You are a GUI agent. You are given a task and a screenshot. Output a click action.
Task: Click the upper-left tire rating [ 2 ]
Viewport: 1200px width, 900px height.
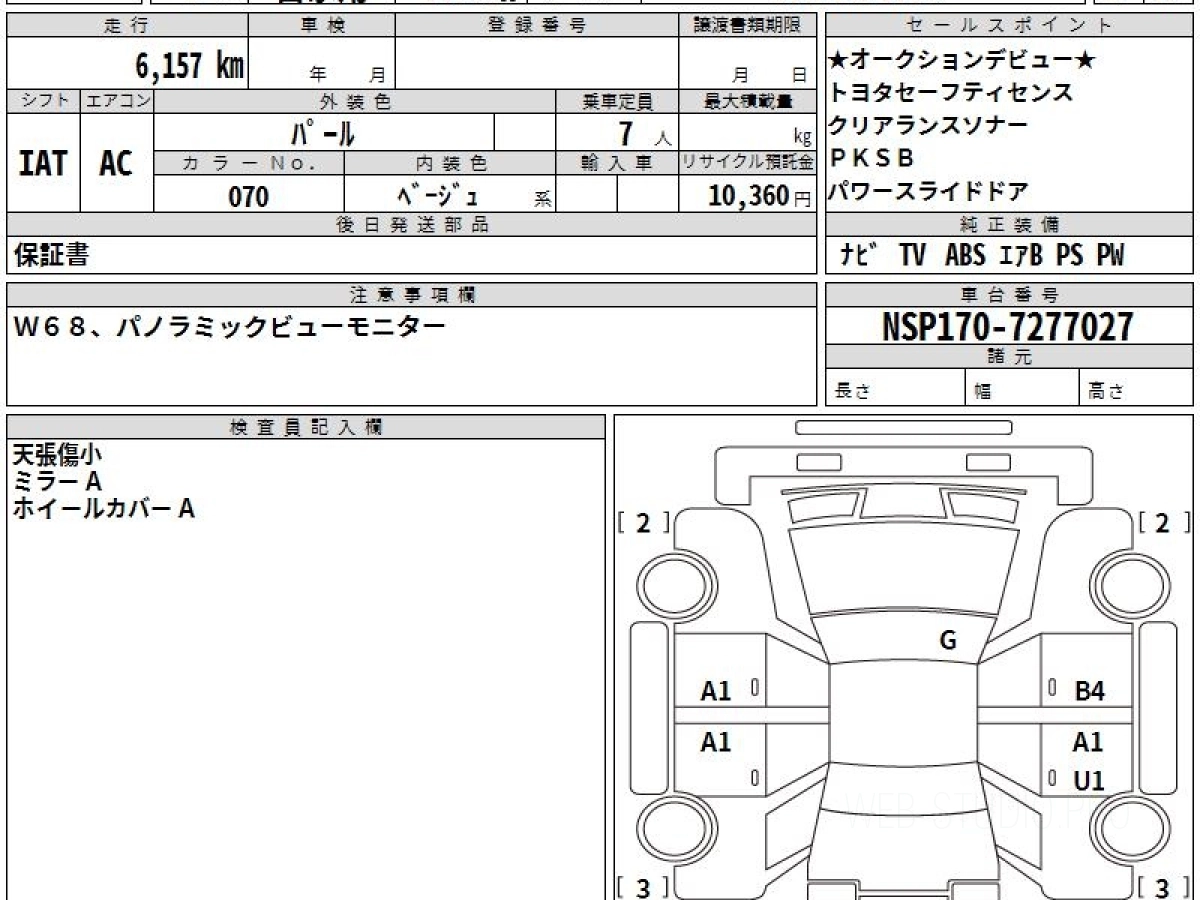pyautogui.click(x=643, y=522)
